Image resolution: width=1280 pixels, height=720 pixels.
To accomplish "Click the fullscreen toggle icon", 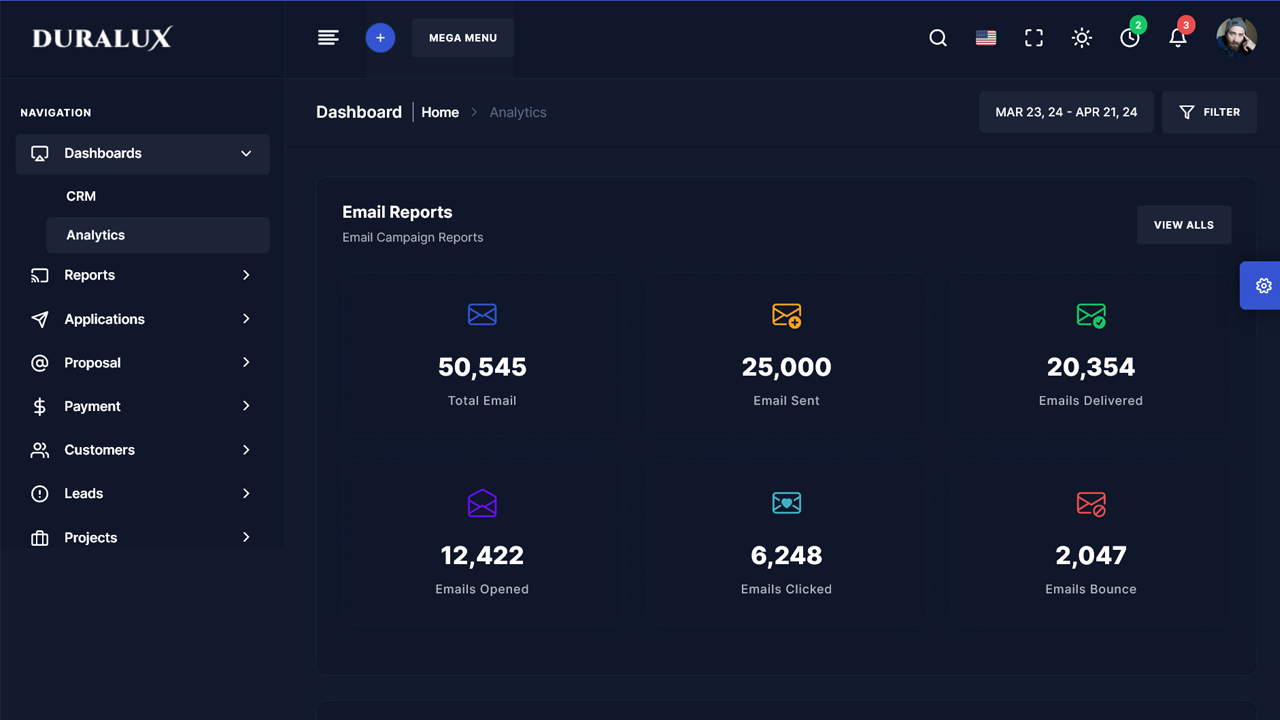I will pos(1033,37).
